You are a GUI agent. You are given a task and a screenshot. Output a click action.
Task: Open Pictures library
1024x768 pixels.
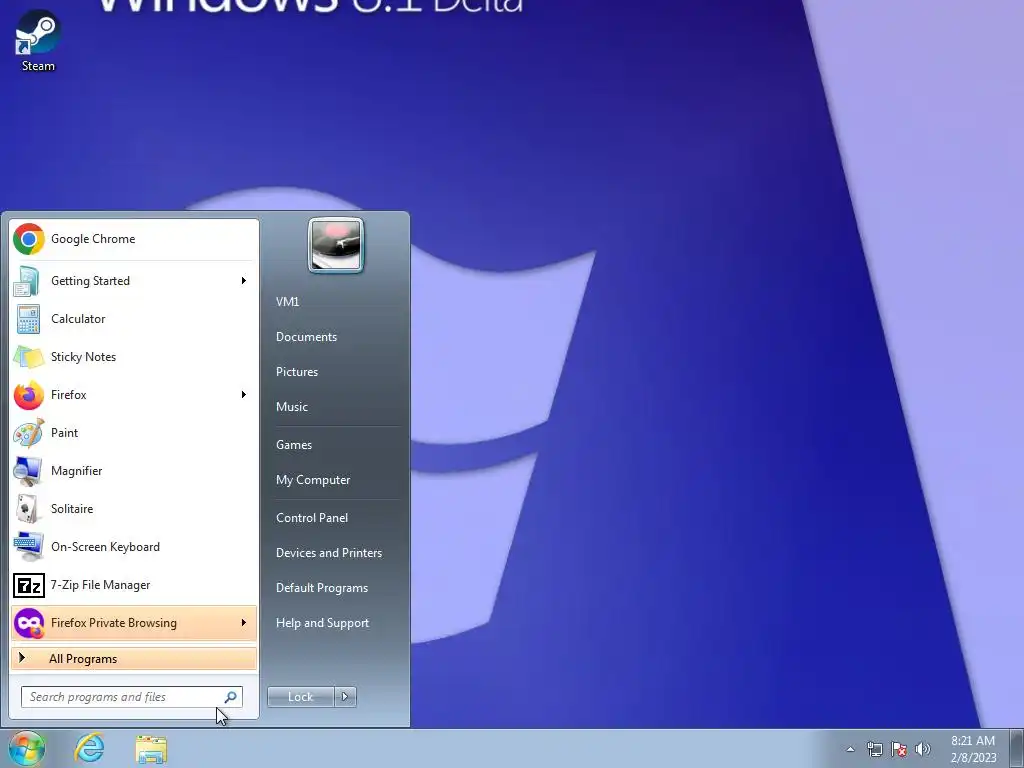[x=296, y=372]
